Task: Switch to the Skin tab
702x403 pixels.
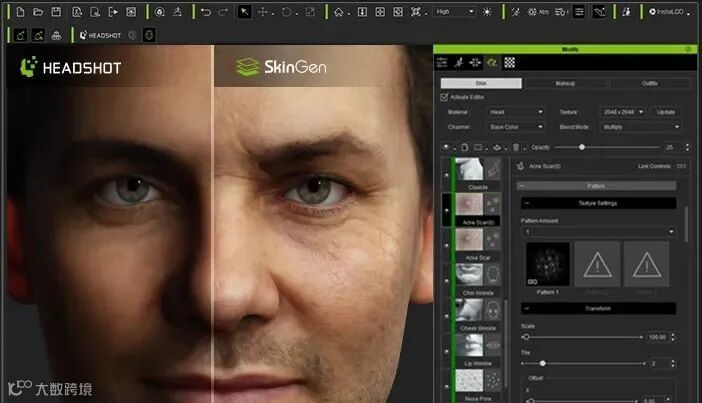Action: pyautogui.click(x=481, y=83)
